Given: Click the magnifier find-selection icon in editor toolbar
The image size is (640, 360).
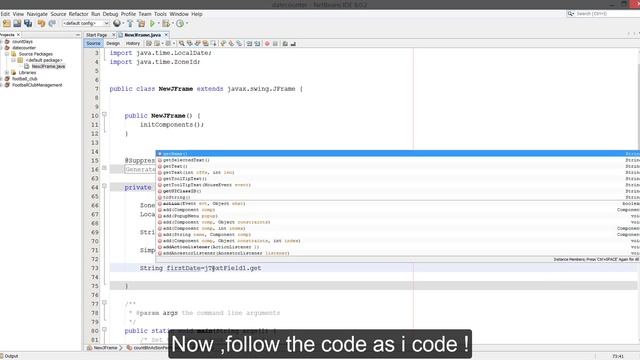Looking at the screenshot, I should [x=182, y=43].
